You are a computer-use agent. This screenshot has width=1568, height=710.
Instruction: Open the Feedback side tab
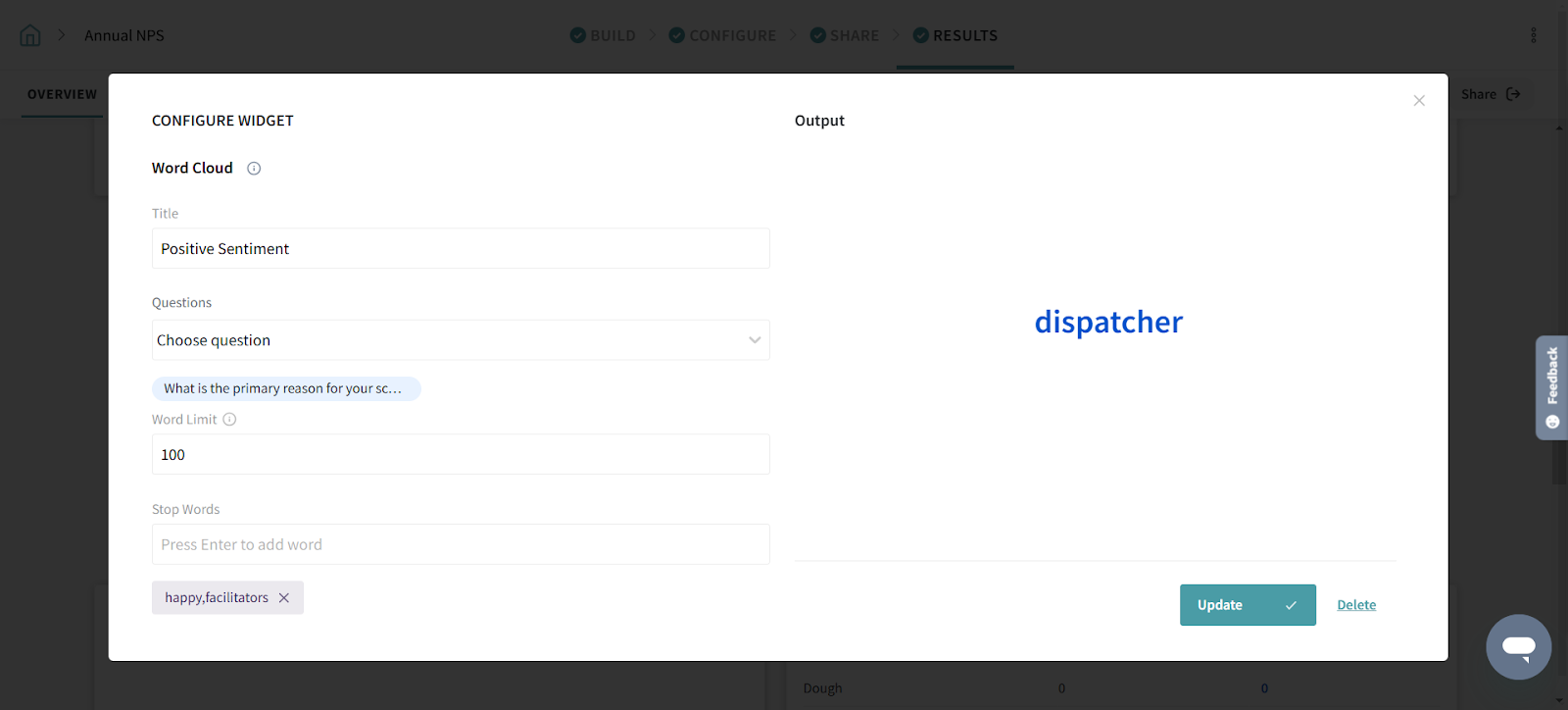(1551, 387)
